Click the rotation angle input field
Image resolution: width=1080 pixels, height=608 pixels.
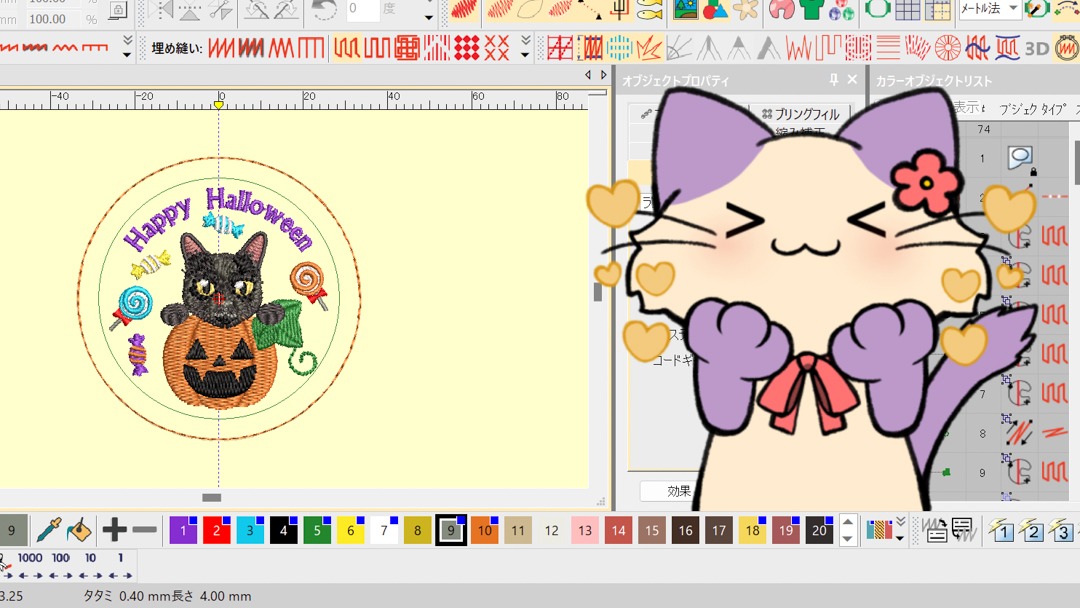[362, 9]
